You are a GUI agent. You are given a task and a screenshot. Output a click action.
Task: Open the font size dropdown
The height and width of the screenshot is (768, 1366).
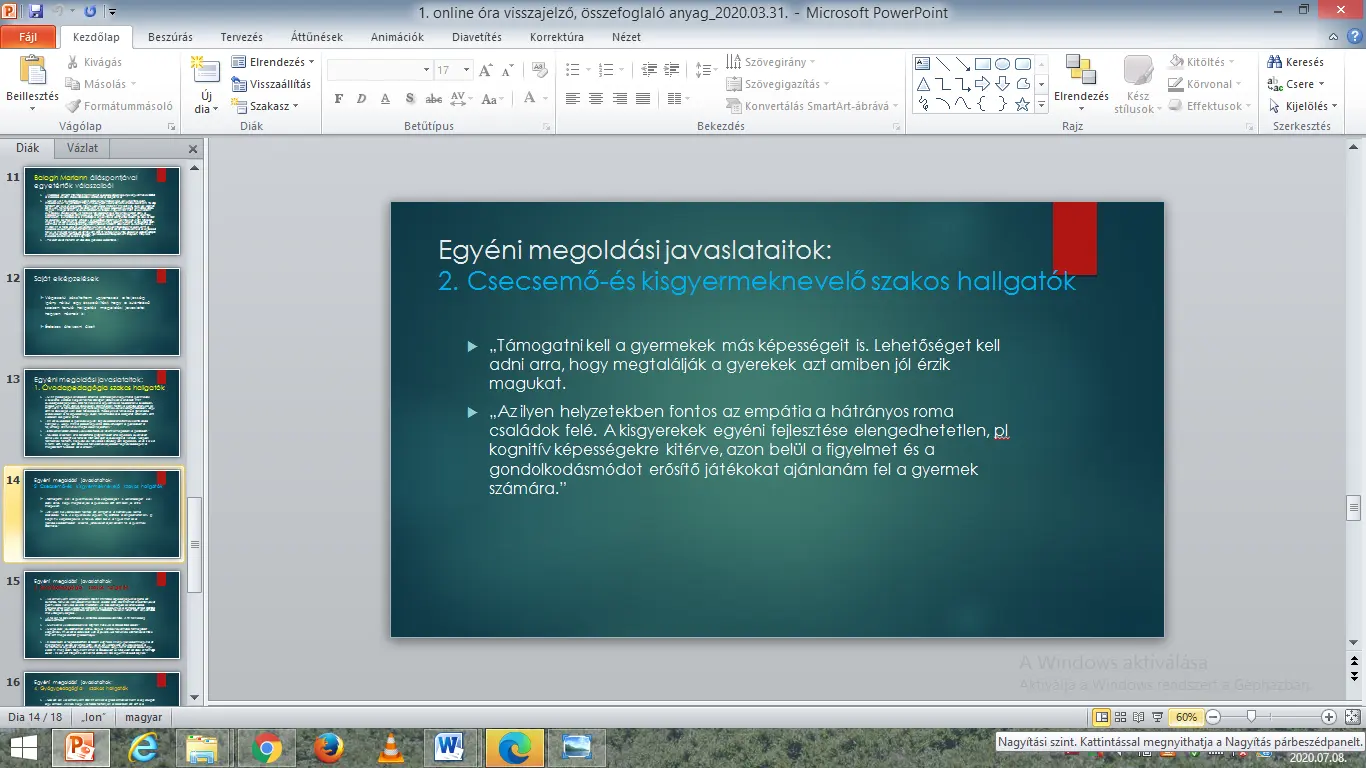click(466, 71)
